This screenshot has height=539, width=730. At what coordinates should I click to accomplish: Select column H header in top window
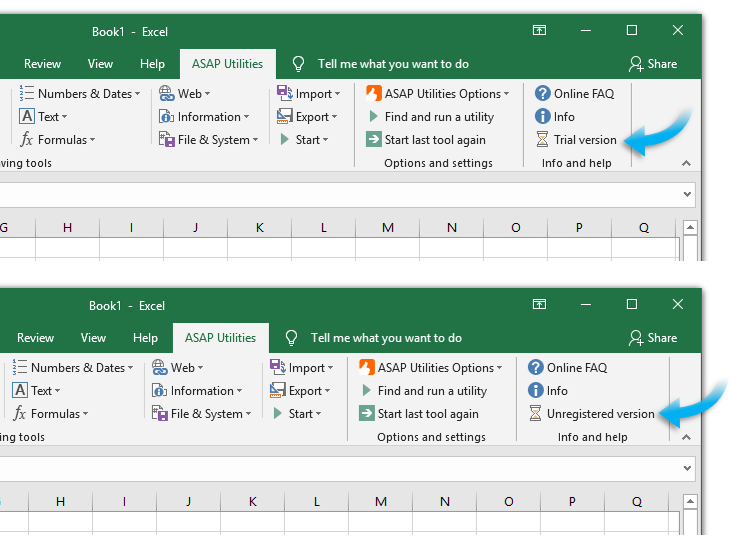point(68,227)
